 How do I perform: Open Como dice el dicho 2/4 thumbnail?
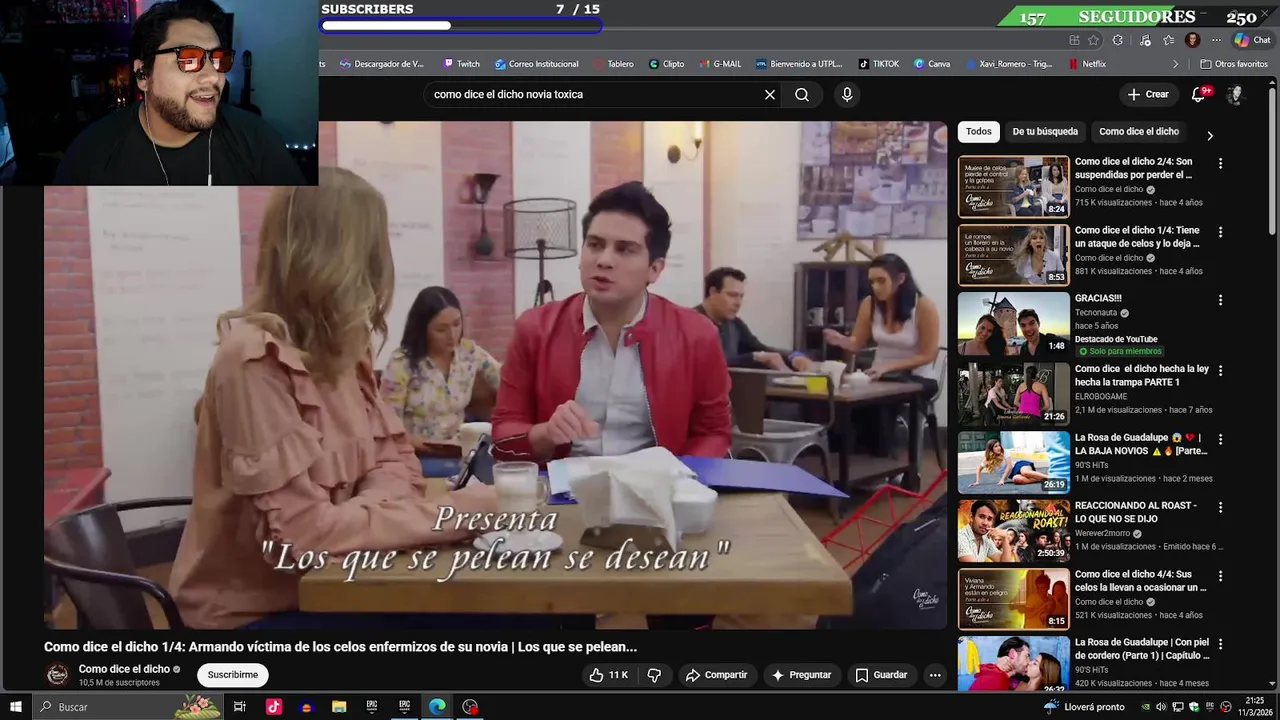tap(1014, 186)
